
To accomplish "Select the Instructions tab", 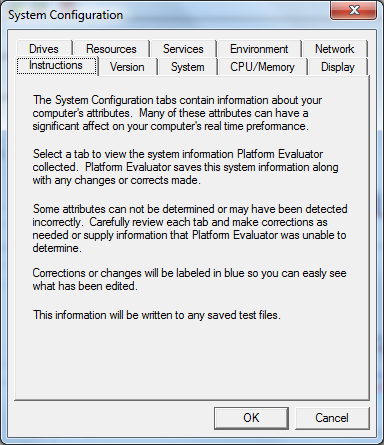I will (x=56, y=65).
